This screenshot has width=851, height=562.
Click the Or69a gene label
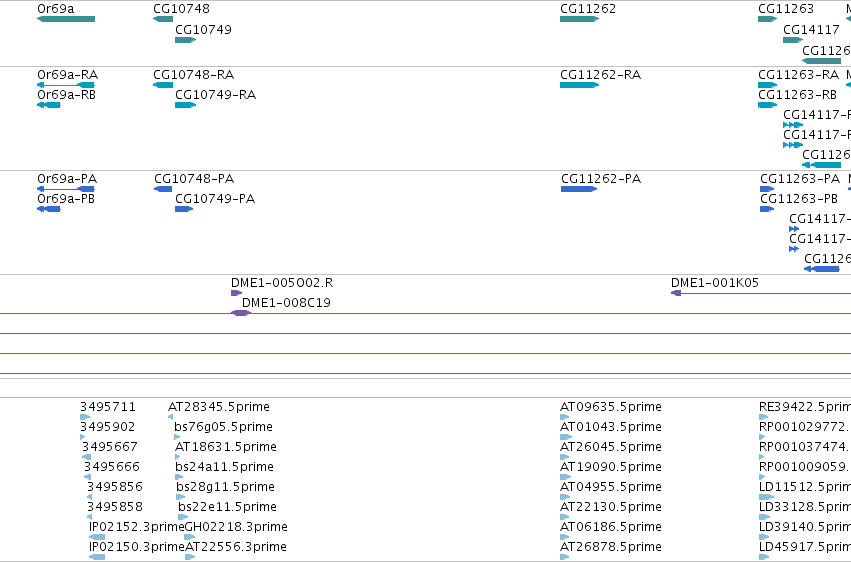point(56,9)
